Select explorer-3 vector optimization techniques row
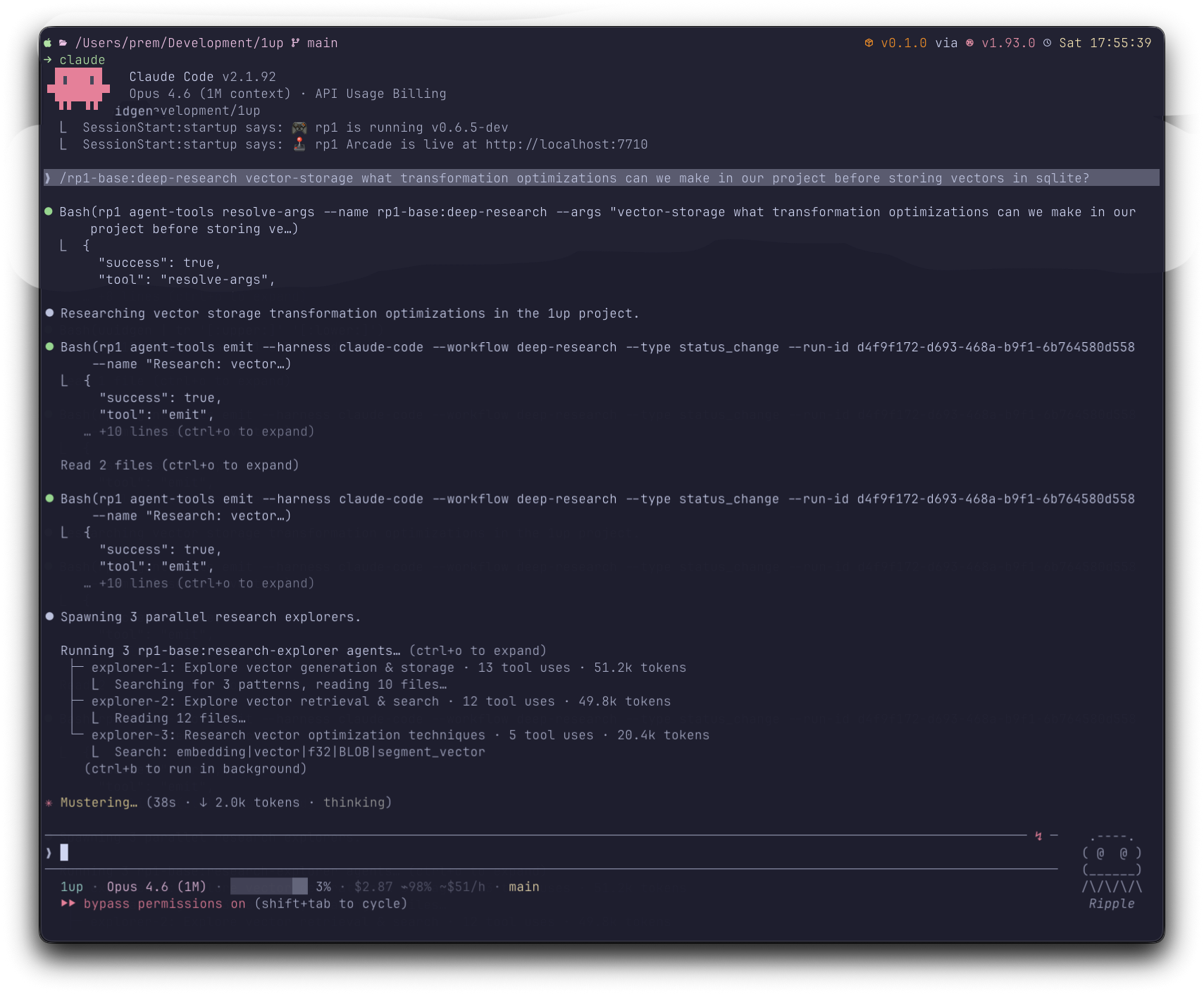The image size is (1204, 995). coord(400,735)
